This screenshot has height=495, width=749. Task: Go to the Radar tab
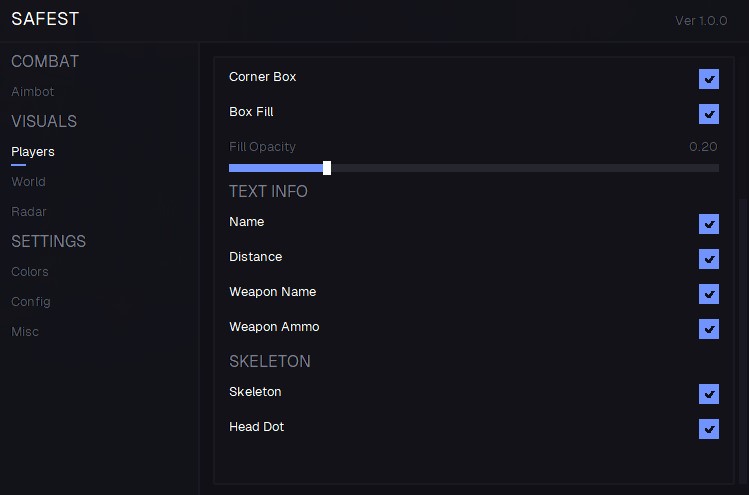[x=29, y=212]
